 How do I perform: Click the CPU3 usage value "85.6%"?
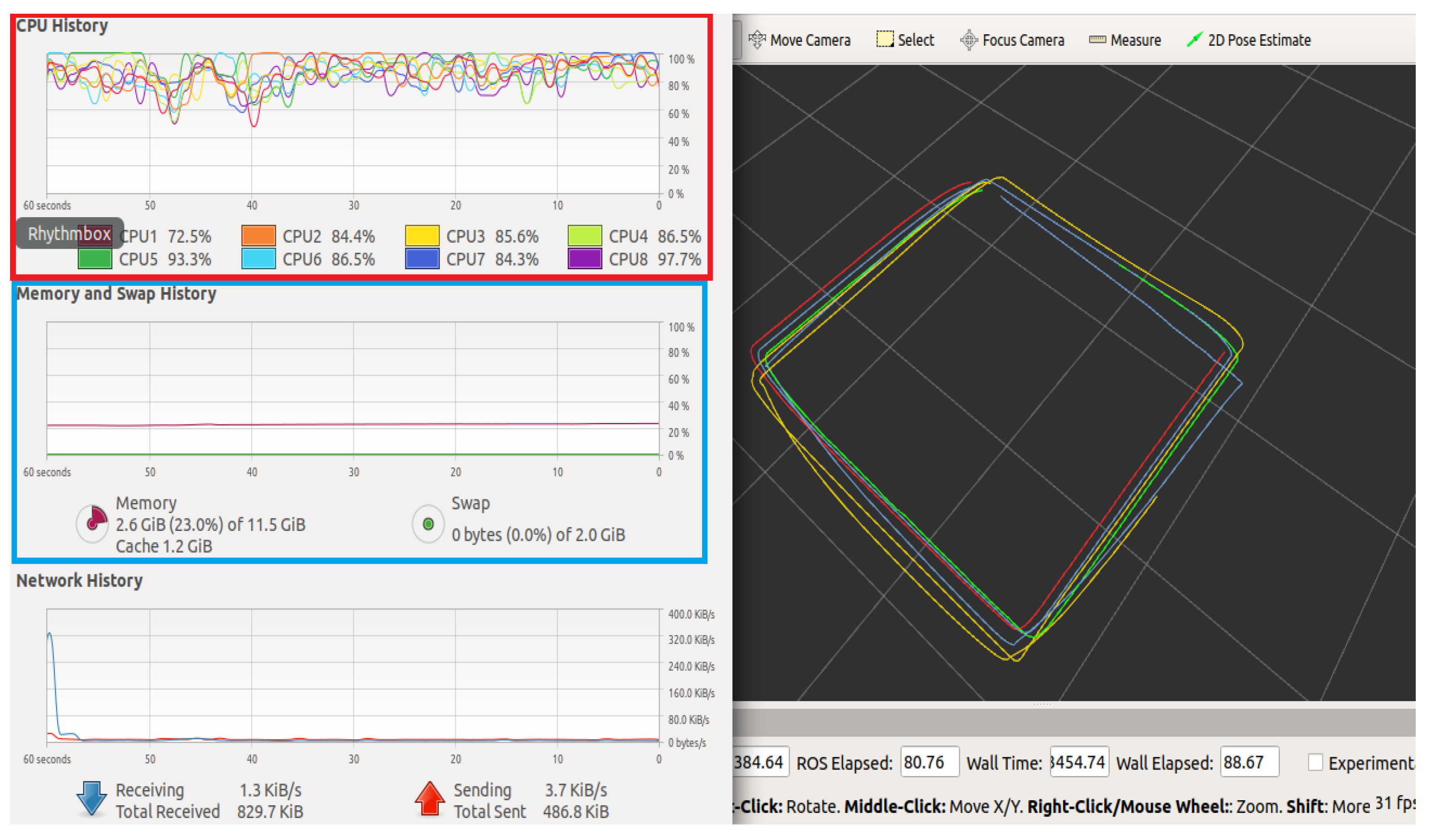[516, 236]
